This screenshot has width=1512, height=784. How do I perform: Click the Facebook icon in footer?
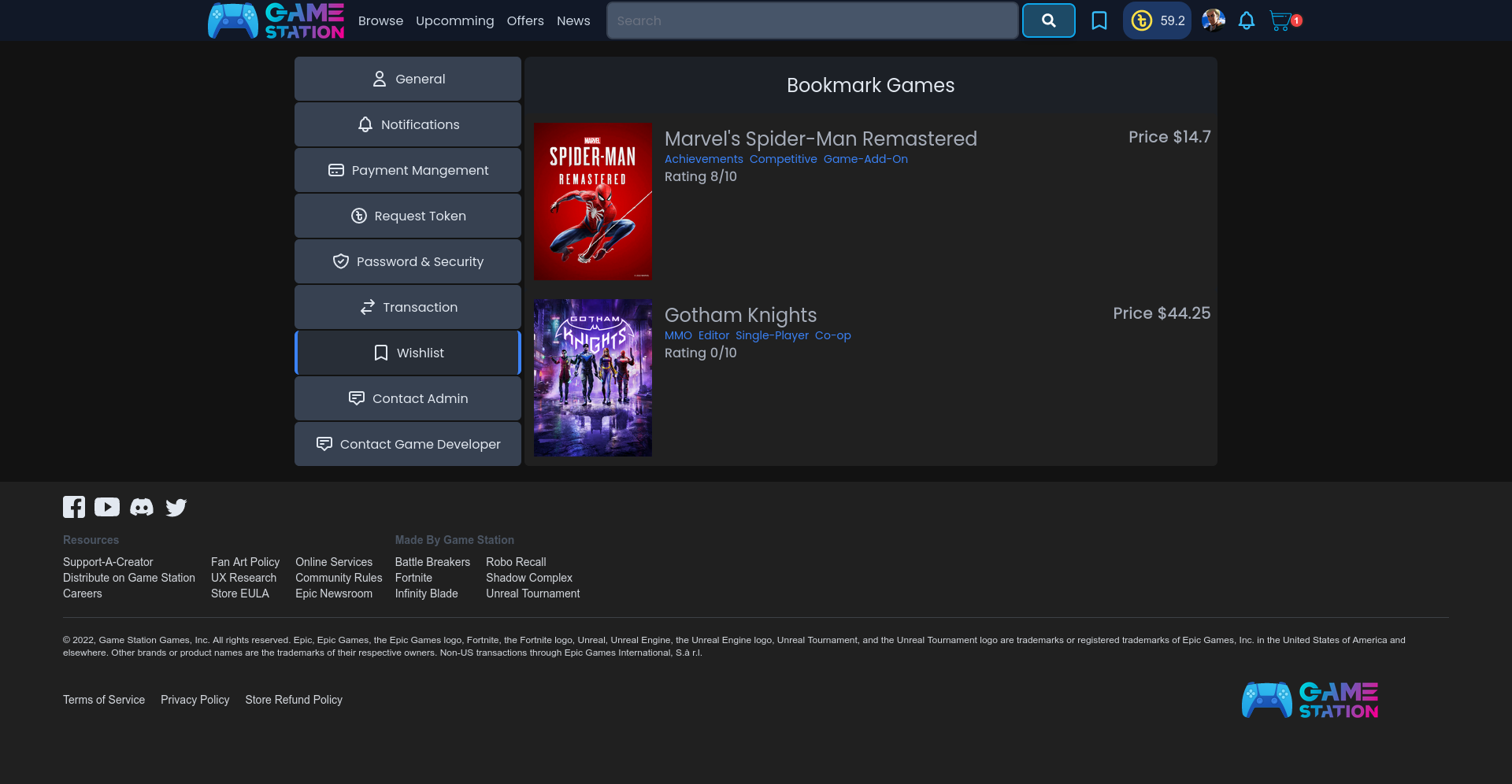coord(74,507)
